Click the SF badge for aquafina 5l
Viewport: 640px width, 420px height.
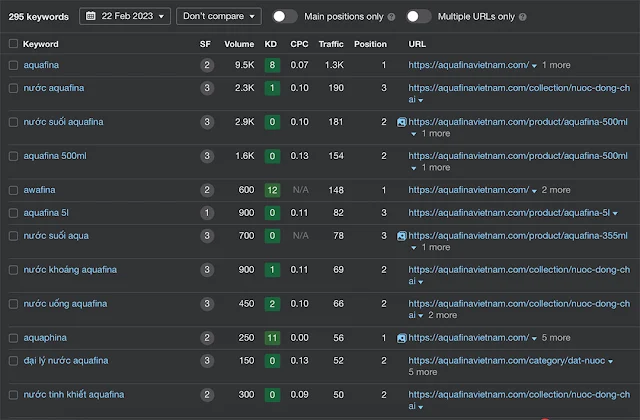[206, 212]
